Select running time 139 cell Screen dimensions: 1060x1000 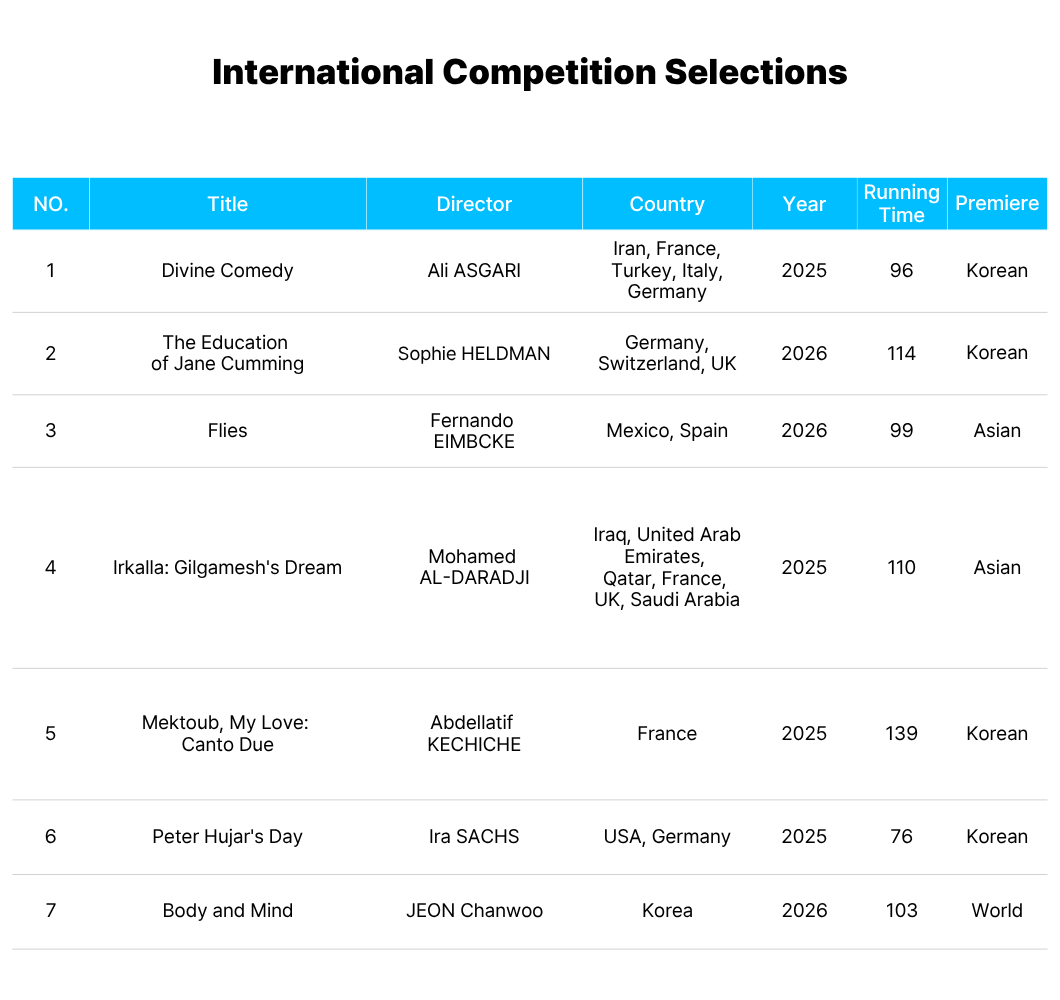click(x=901, y=734)
